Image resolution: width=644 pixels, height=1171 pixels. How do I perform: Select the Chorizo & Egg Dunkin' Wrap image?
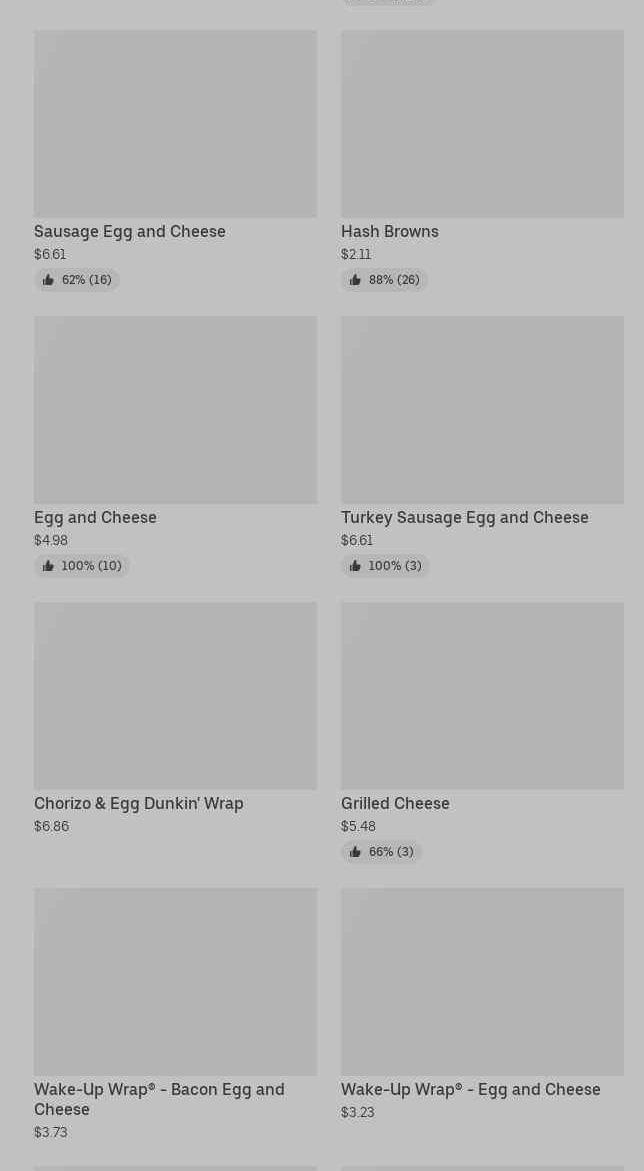(175, 695)
